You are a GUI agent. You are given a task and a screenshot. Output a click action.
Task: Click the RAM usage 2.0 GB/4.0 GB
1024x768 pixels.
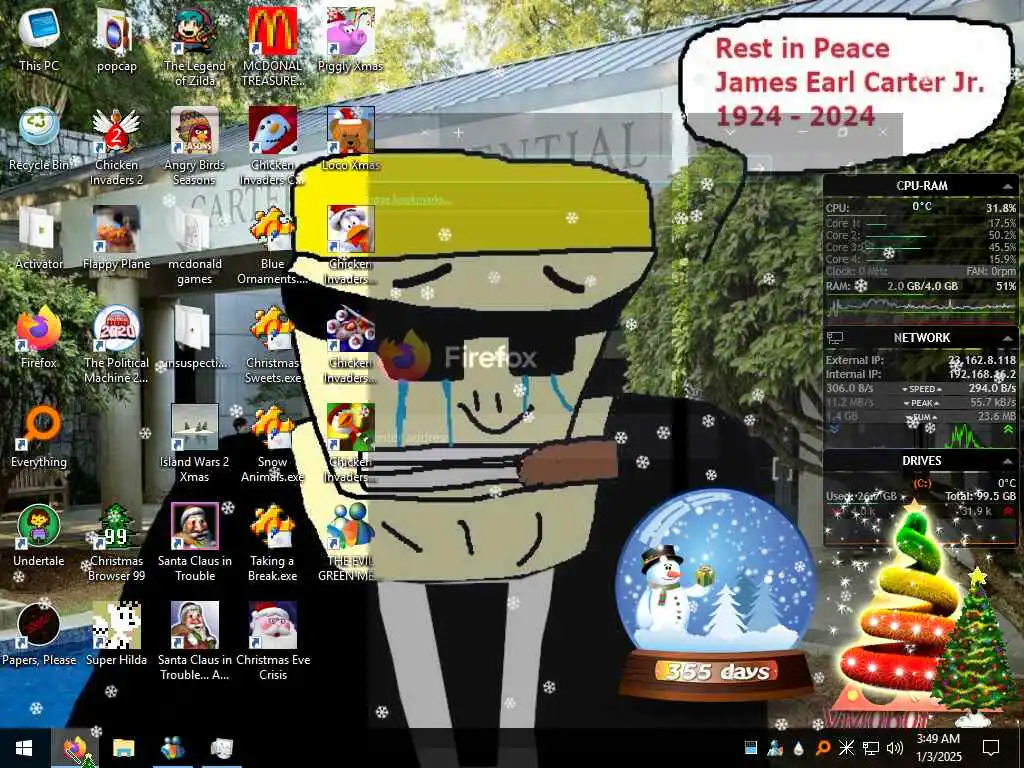click(x=922, y=286)
